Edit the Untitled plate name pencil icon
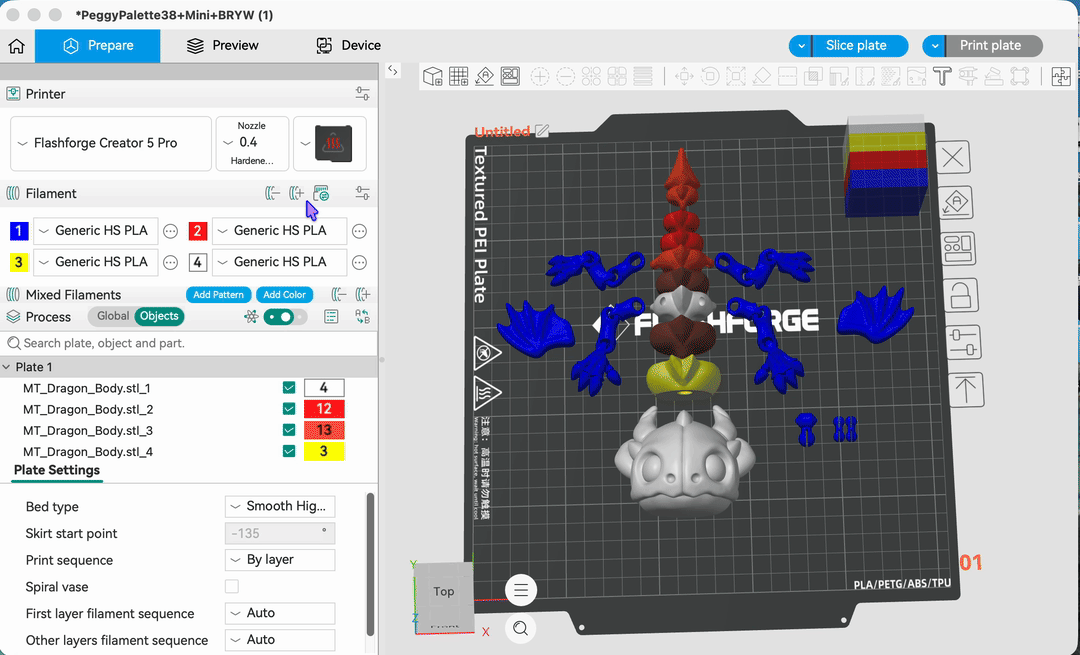 [x=543, y=131]
